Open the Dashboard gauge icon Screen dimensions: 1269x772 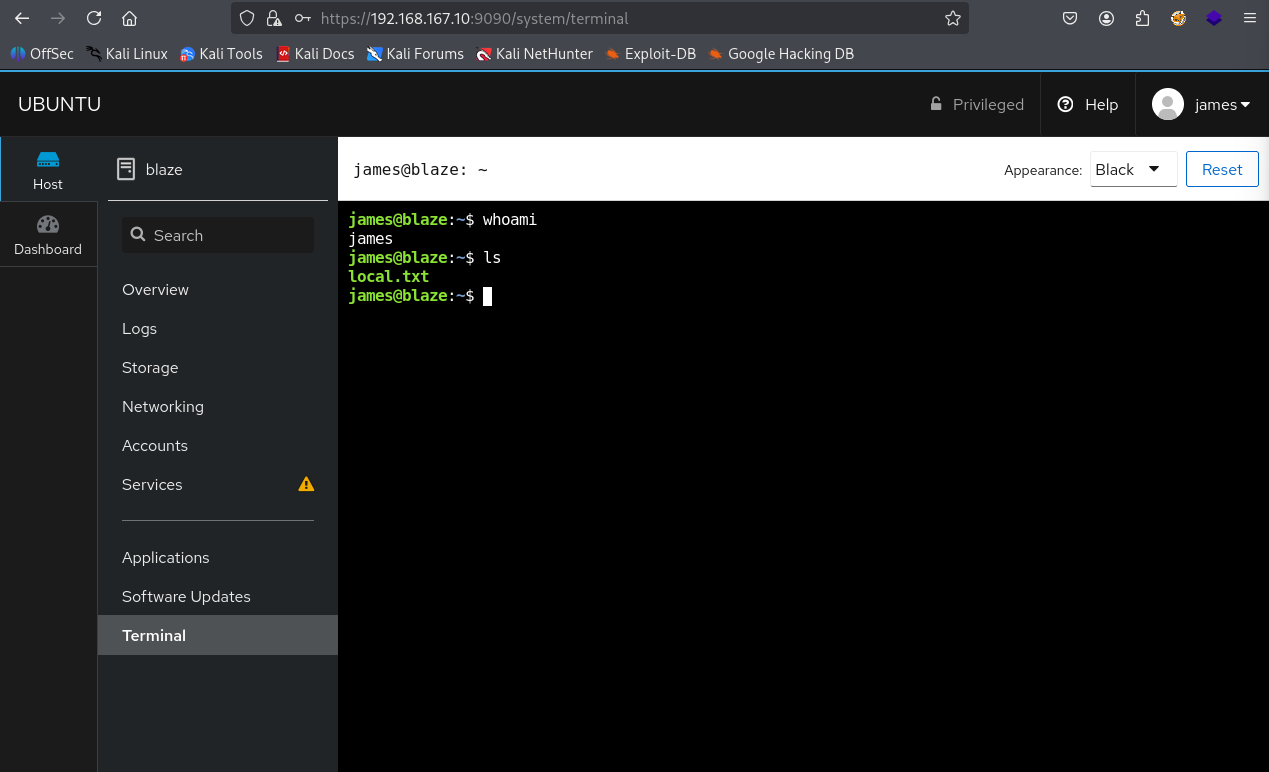click(x=48, y=225)
